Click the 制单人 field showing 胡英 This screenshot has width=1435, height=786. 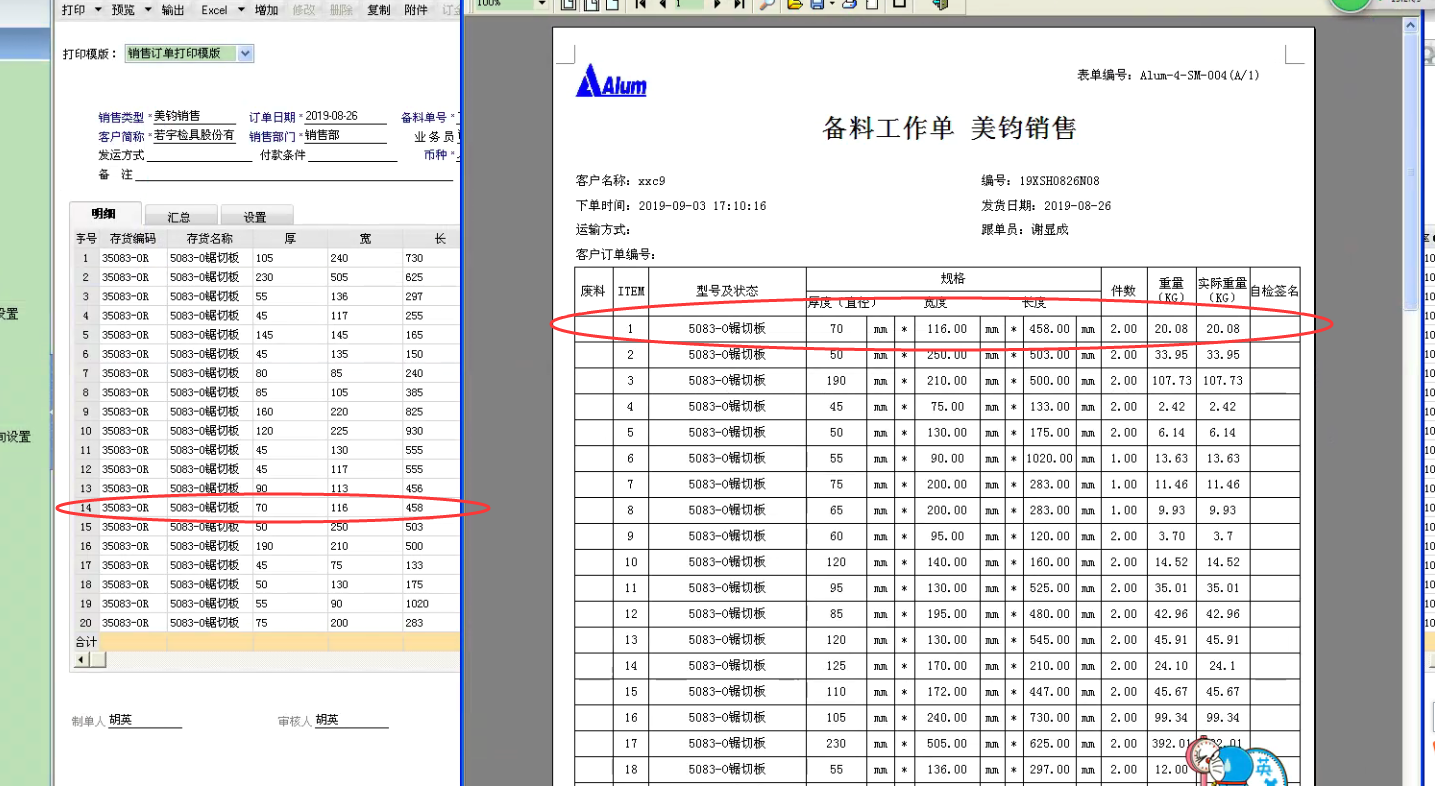(145, 720)
